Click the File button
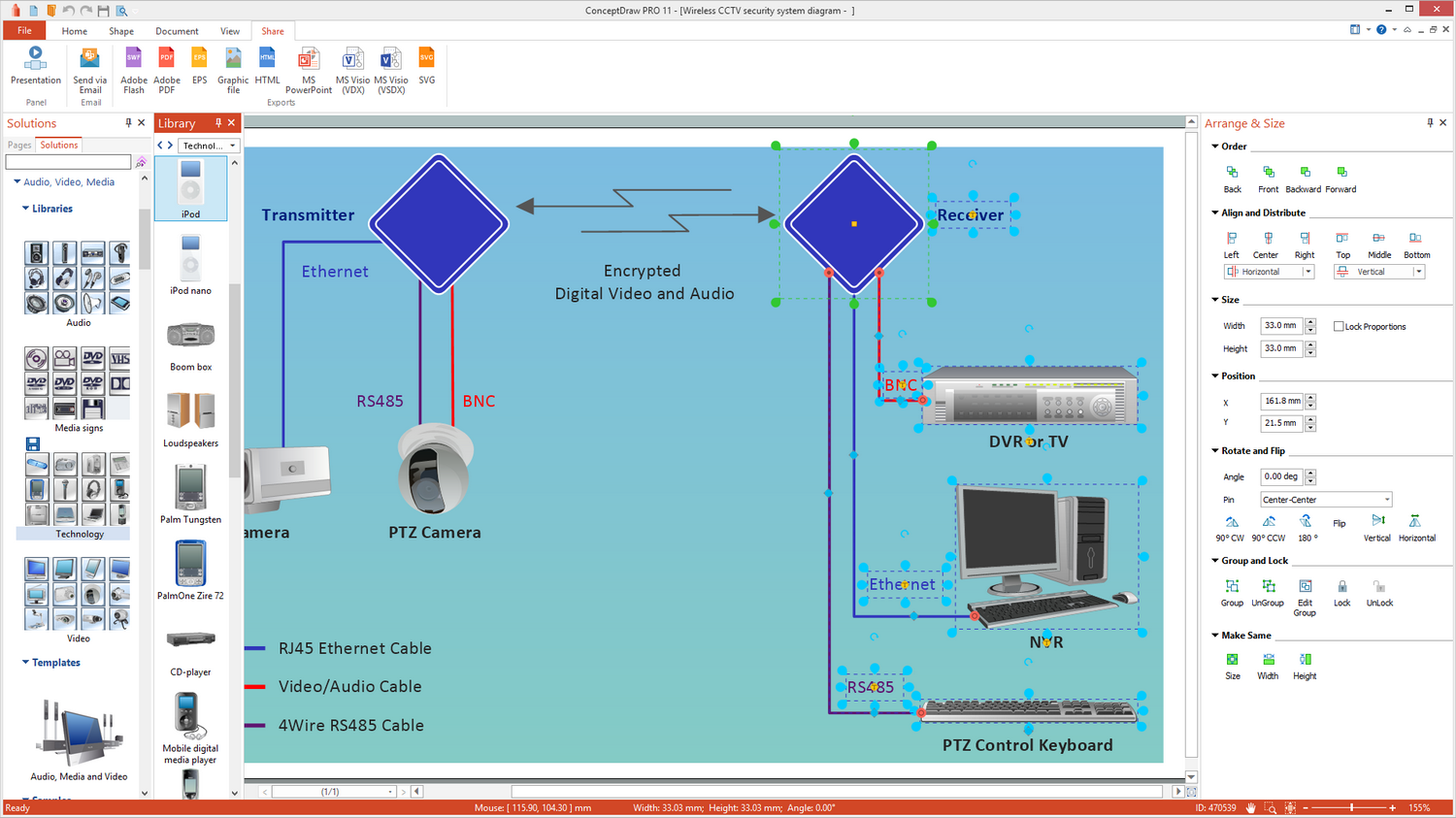Viewport: 1456px width, 818px height. pos(24,31)
